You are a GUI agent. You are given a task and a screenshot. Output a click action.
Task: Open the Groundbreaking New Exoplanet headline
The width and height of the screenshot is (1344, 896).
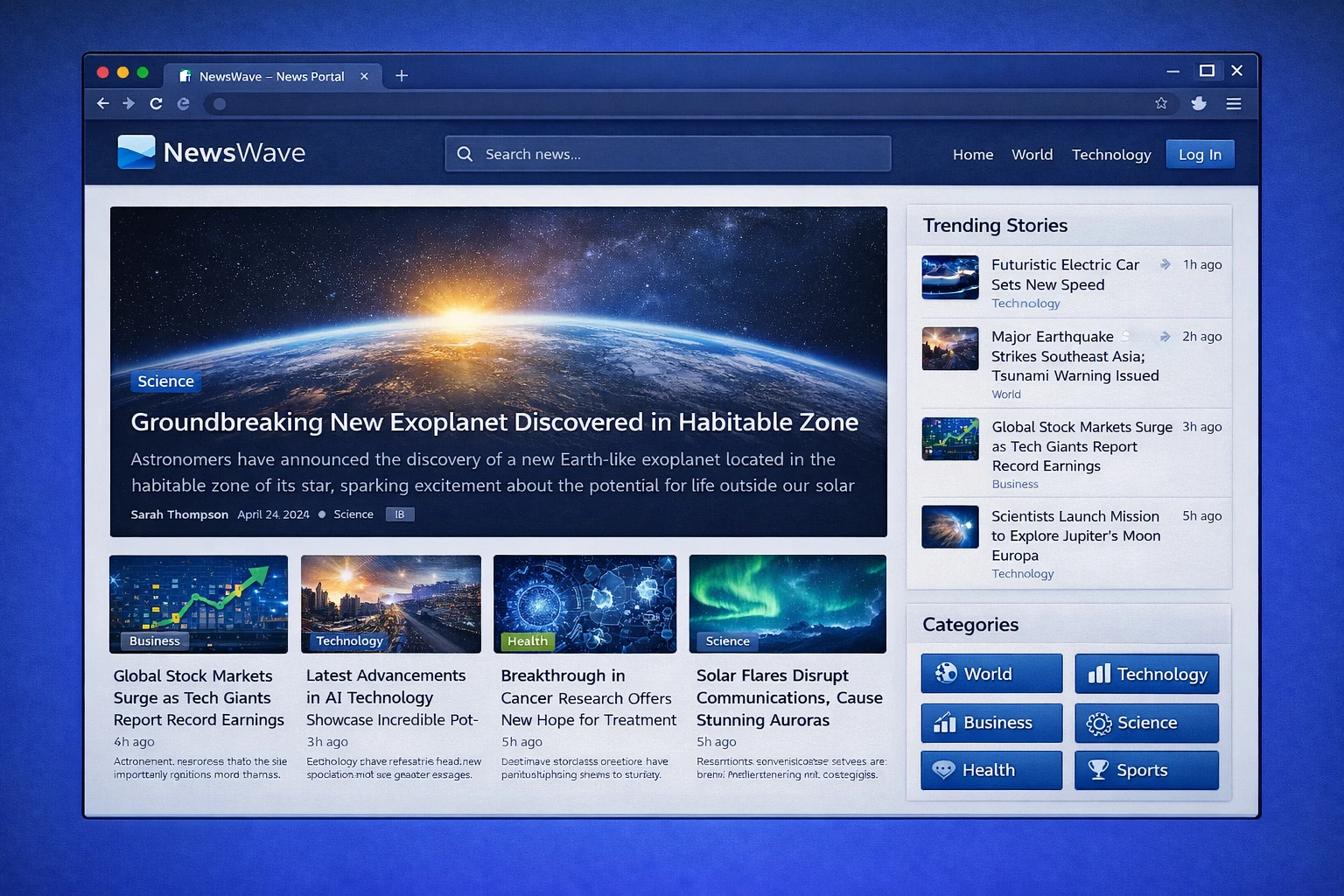coord(494,423)
